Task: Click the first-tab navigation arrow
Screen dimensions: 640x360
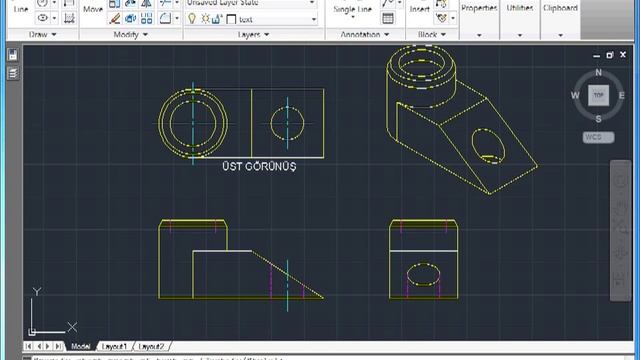Action: click(x=28, y=346)
